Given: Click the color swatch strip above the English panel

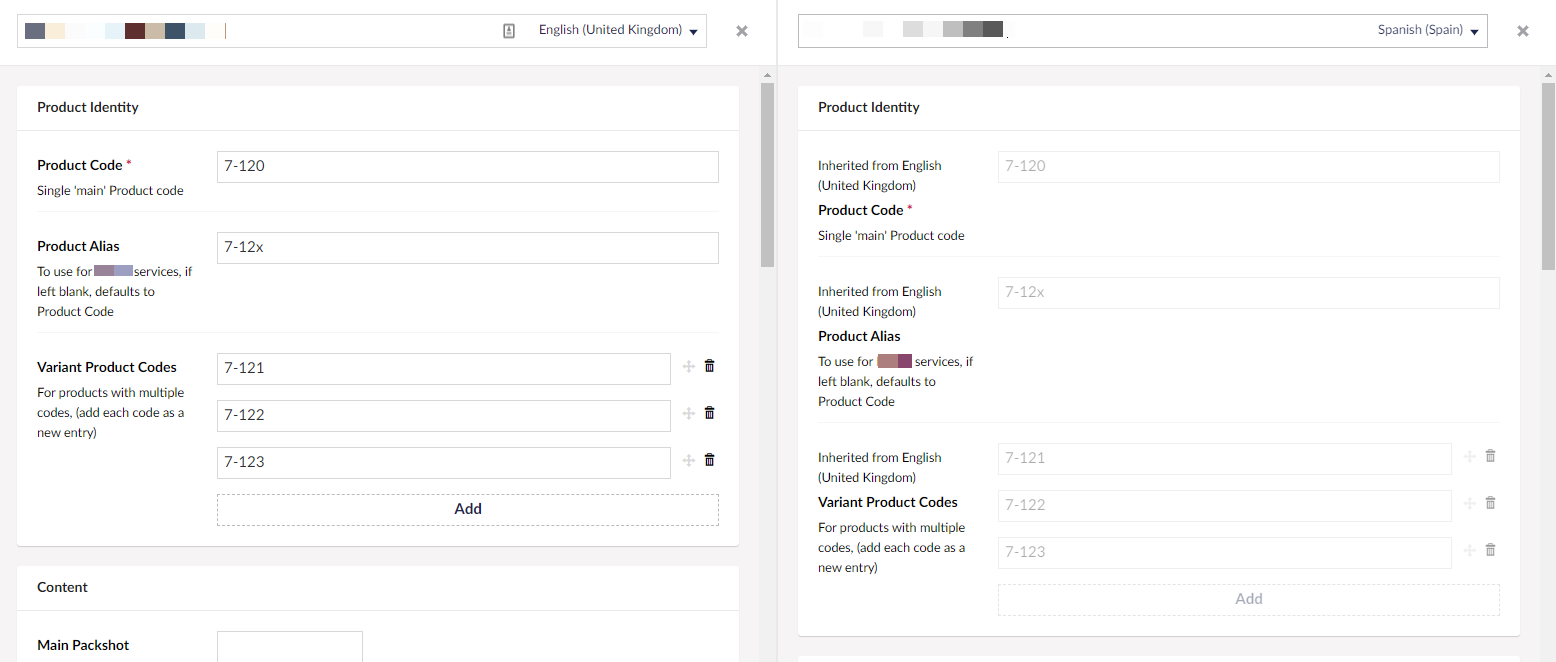Looking at the screenshot, I should pos(120,30).
